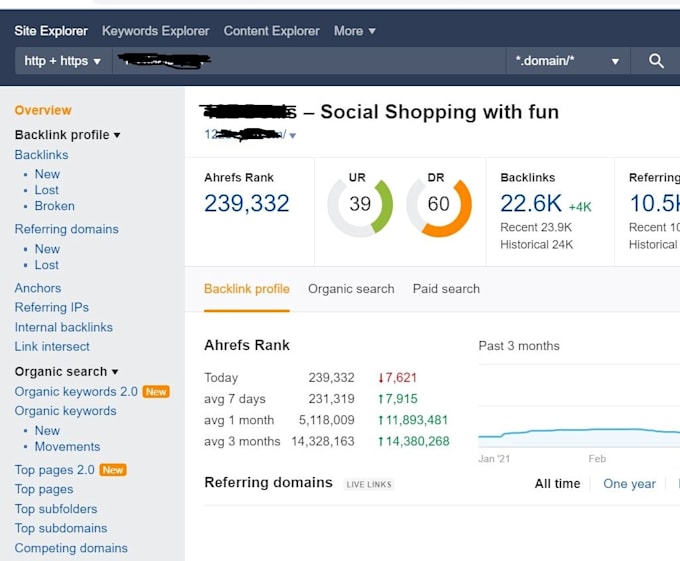This screenshot has height=561, width=680.
Task: Click the Backlinks count 22.6K
Action: click(x=531, y=203)
